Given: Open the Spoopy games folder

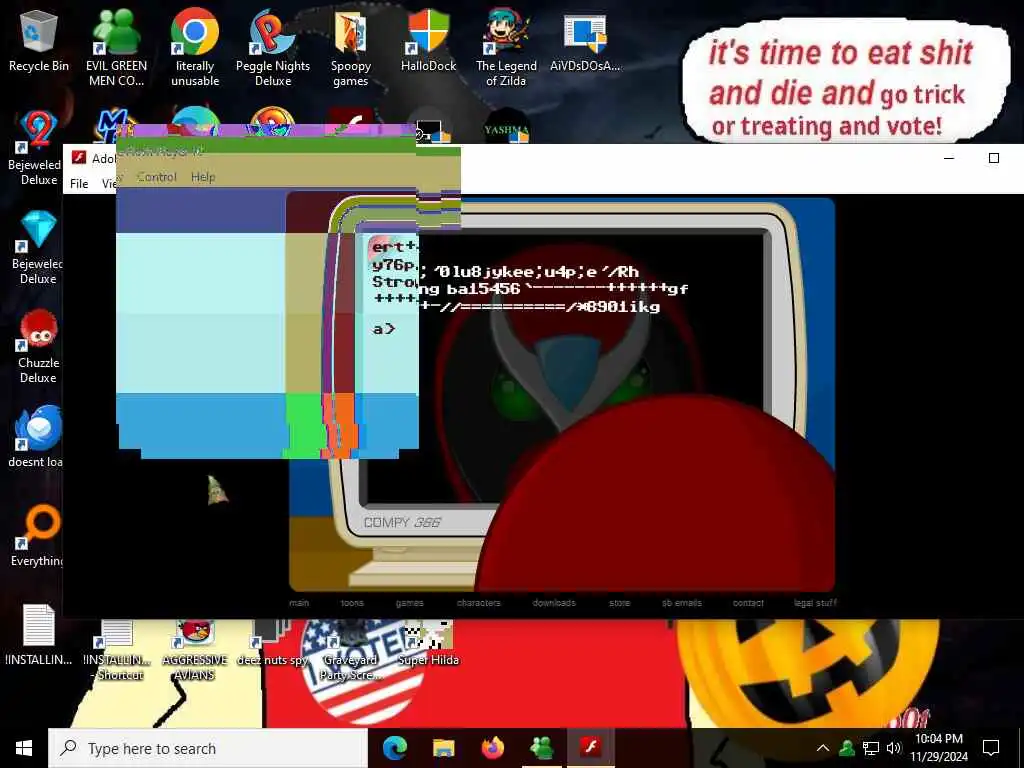Looking at the screenshot, I should click(351, 49).
